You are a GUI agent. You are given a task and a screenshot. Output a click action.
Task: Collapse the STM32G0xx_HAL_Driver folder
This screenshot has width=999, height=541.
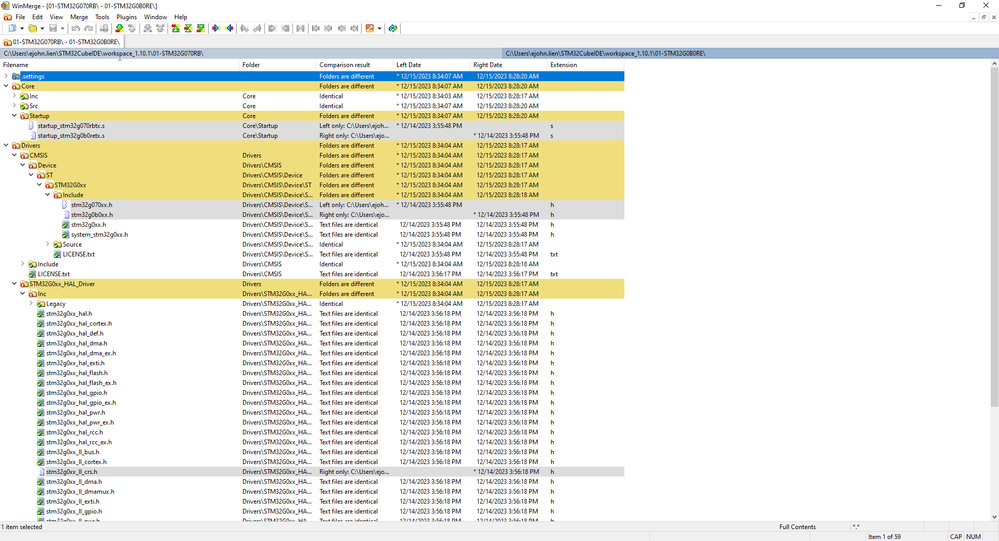15,284
